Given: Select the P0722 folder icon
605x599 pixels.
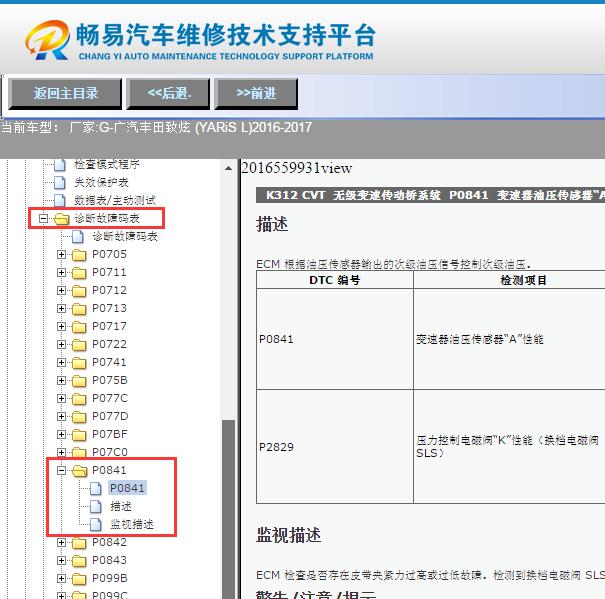Looking at the screenshot, I should pos(79,345).
